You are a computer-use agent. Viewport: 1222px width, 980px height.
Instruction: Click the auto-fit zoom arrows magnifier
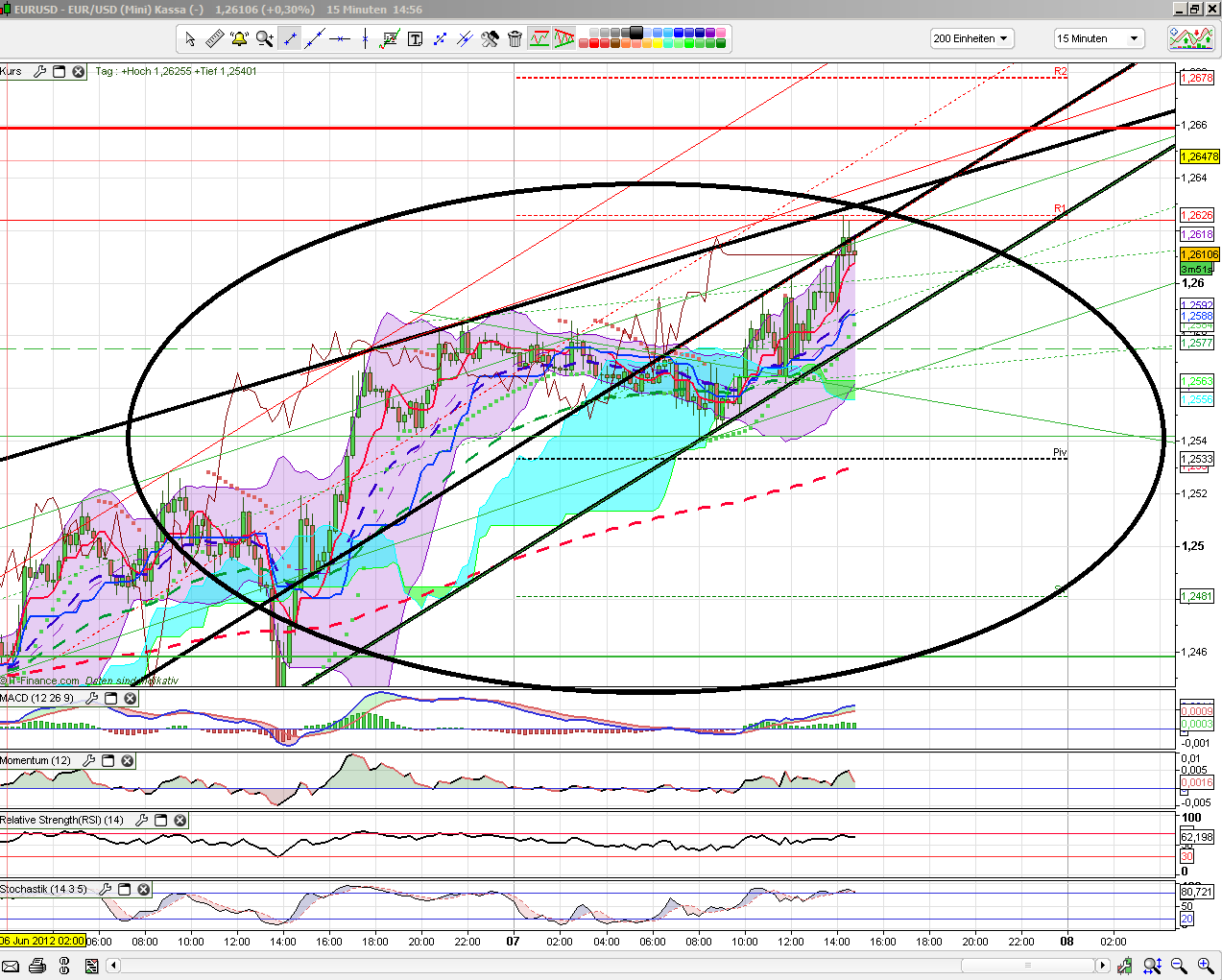(1152, 966)
